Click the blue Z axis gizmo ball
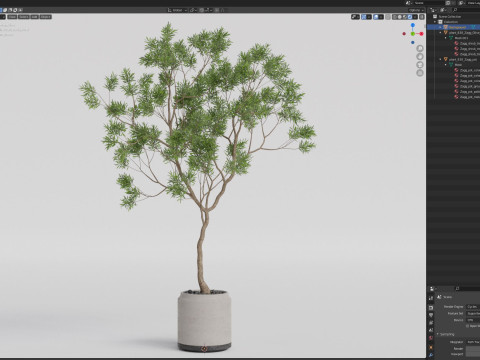Viewport: 480px width, 360px height. point(413,25)
